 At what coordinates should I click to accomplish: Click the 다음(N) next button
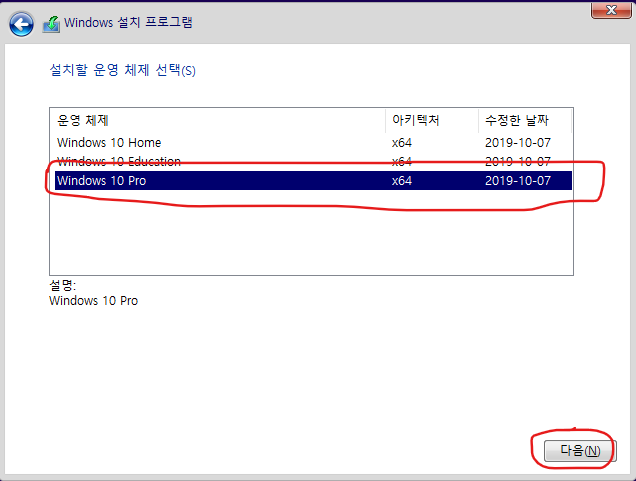580,451
